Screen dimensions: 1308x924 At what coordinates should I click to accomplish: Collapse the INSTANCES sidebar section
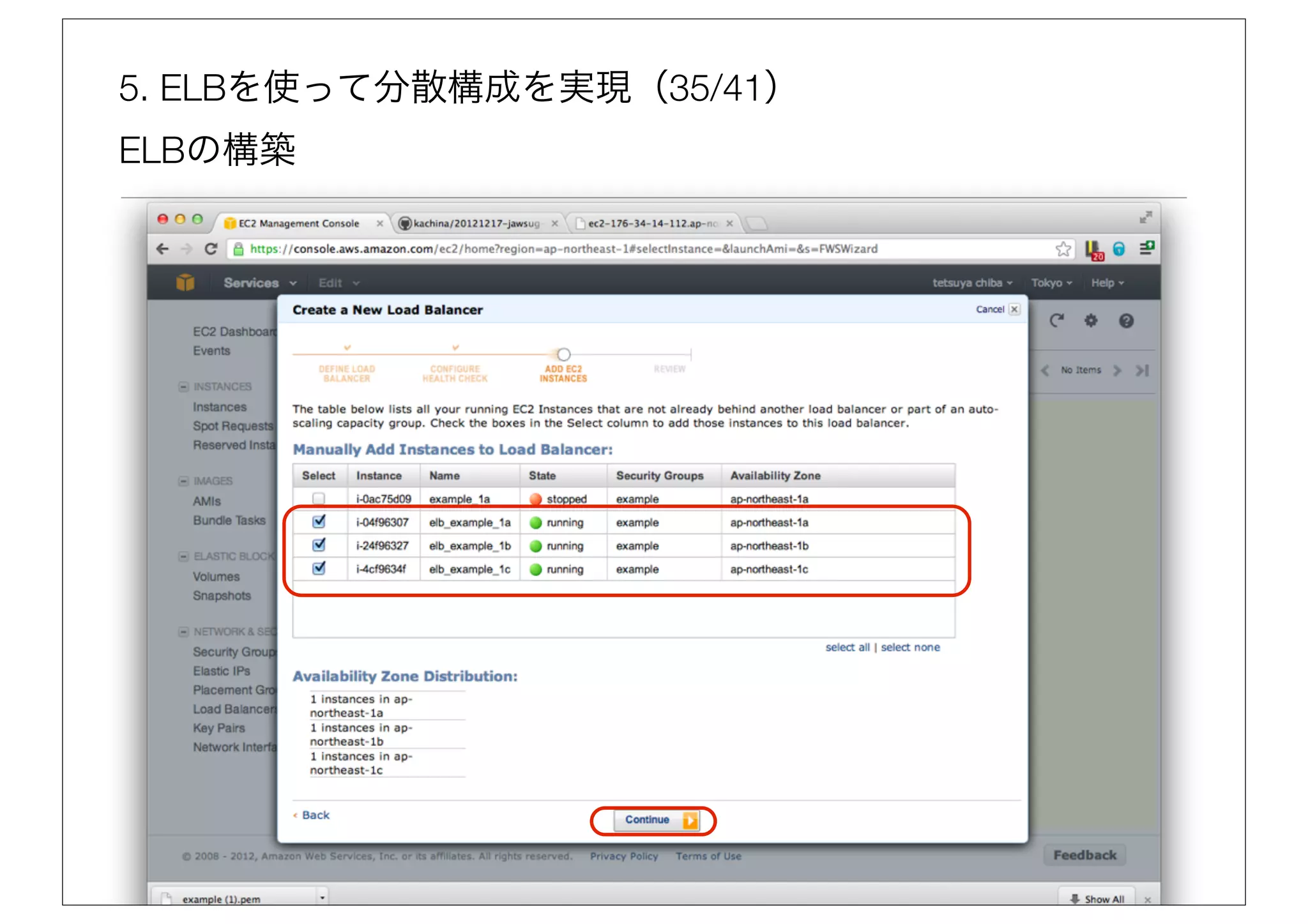point(183,386)
